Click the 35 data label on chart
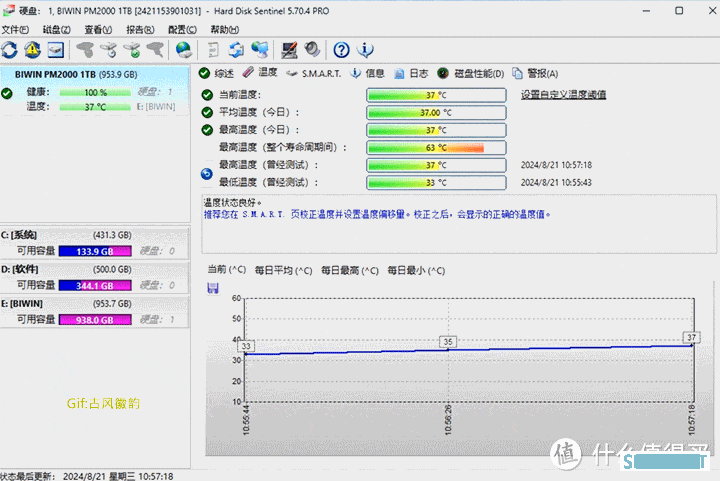 (448, 341)
